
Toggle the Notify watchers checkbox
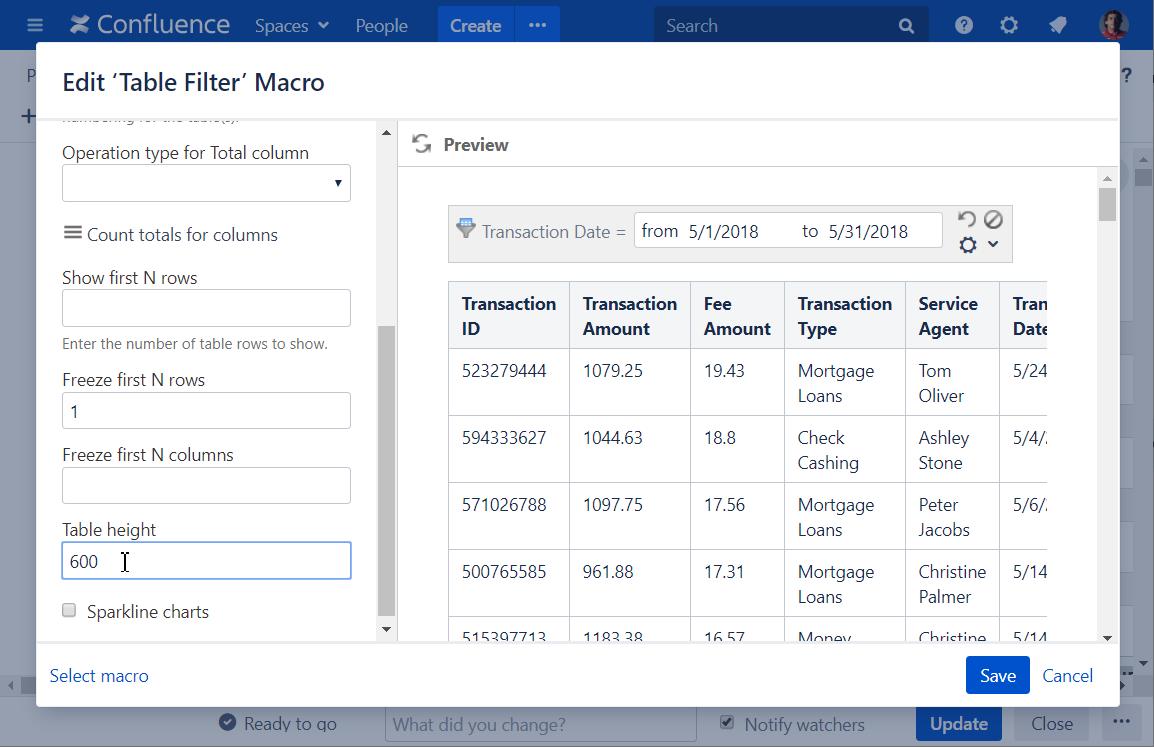pos(728,723)
